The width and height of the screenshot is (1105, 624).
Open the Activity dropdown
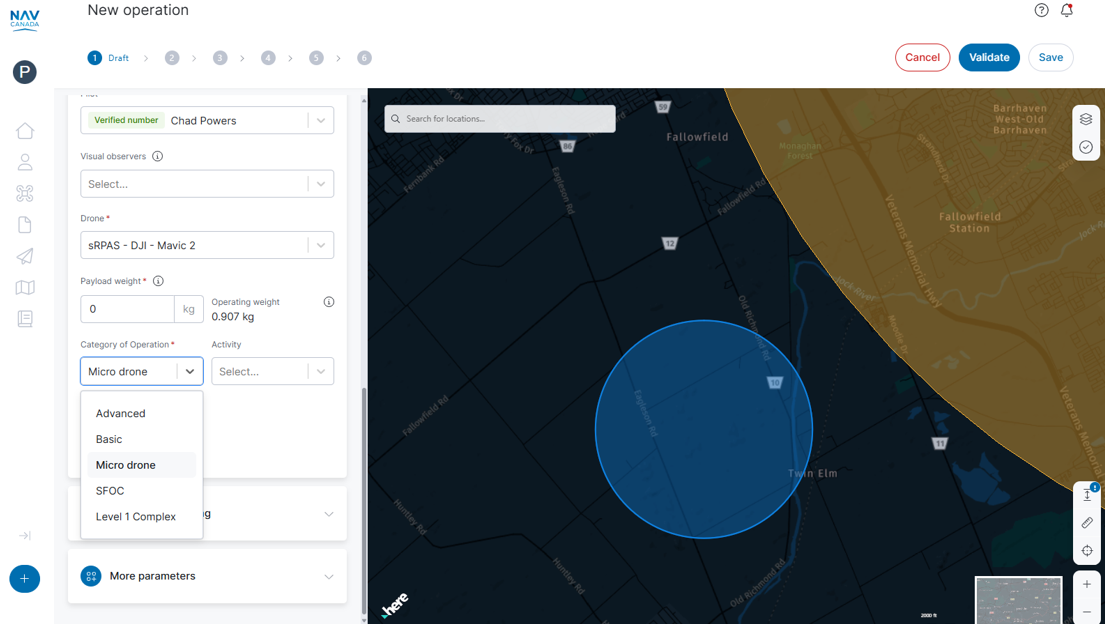272,371
